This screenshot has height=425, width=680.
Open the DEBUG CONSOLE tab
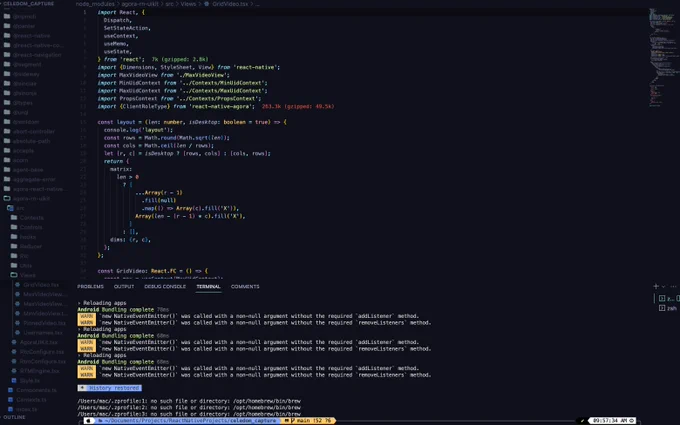(165, 287)
